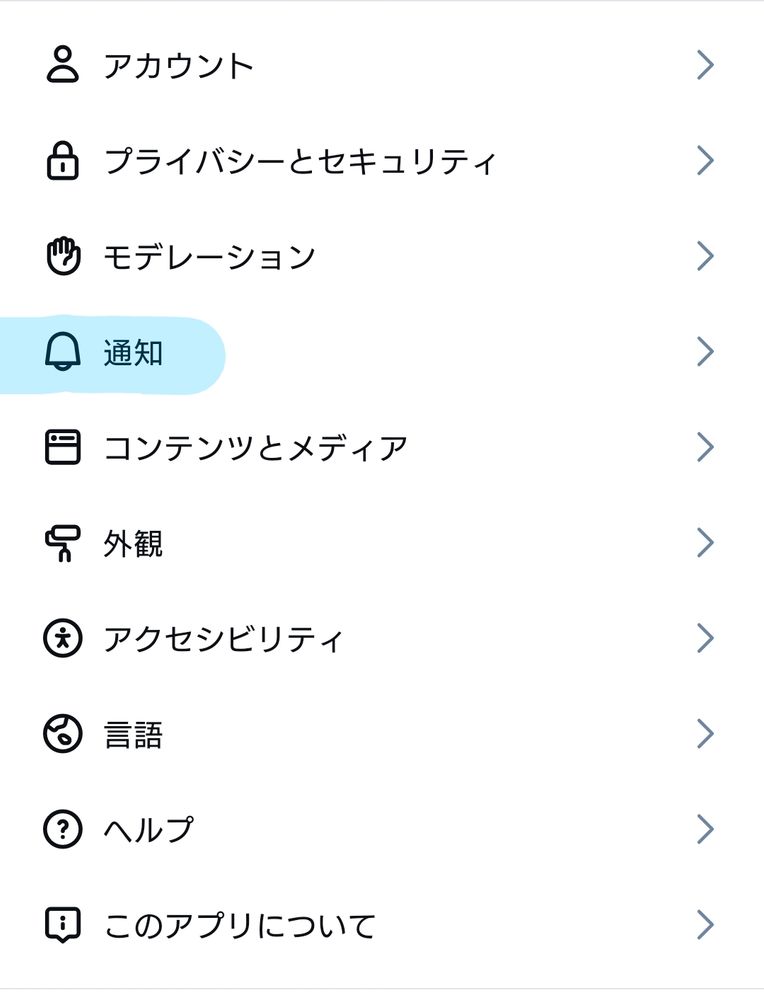The image size is (764, 1000).
Task: Expand the ヘルプ row chevron
Action: [705, 829]
